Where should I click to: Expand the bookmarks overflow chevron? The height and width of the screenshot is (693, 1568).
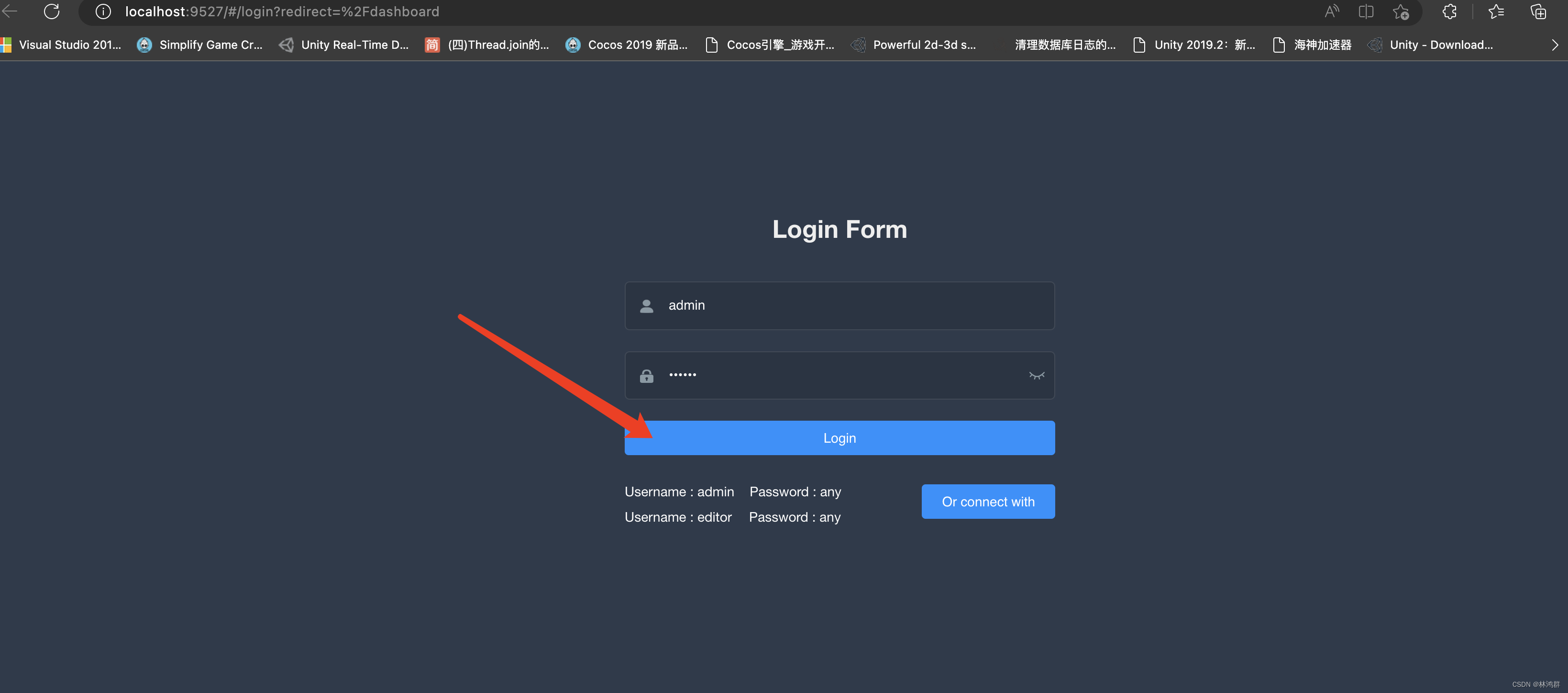(1554, 45)
